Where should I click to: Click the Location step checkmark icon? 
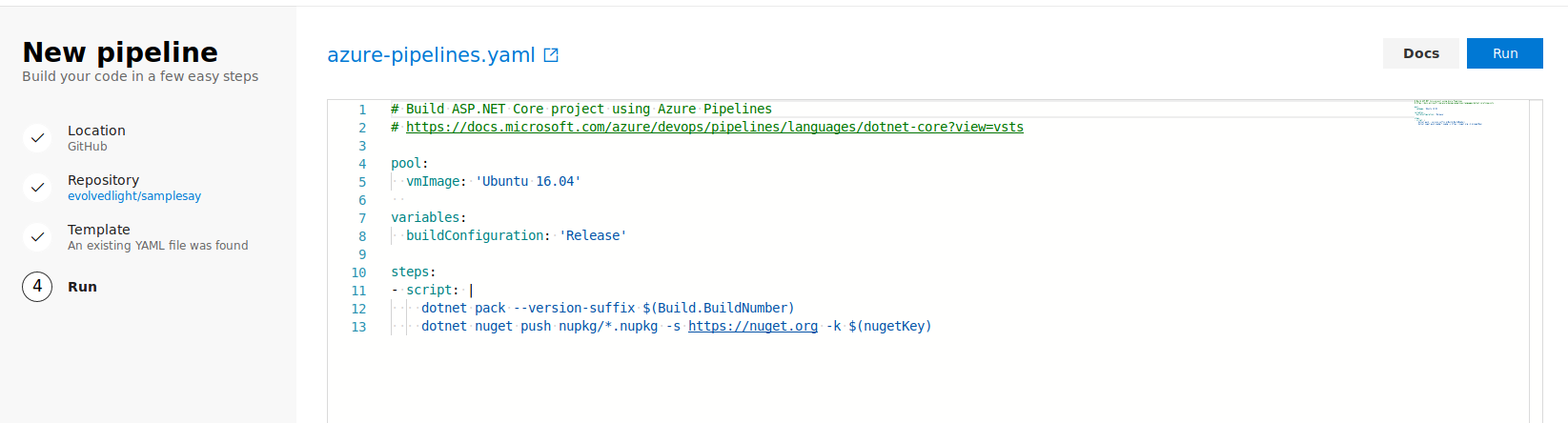click(x=37, y=138)
